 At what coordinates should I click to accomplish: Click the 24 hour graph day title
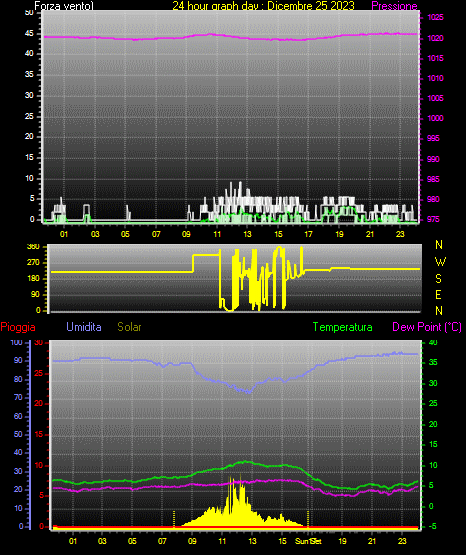pos(264,6)
